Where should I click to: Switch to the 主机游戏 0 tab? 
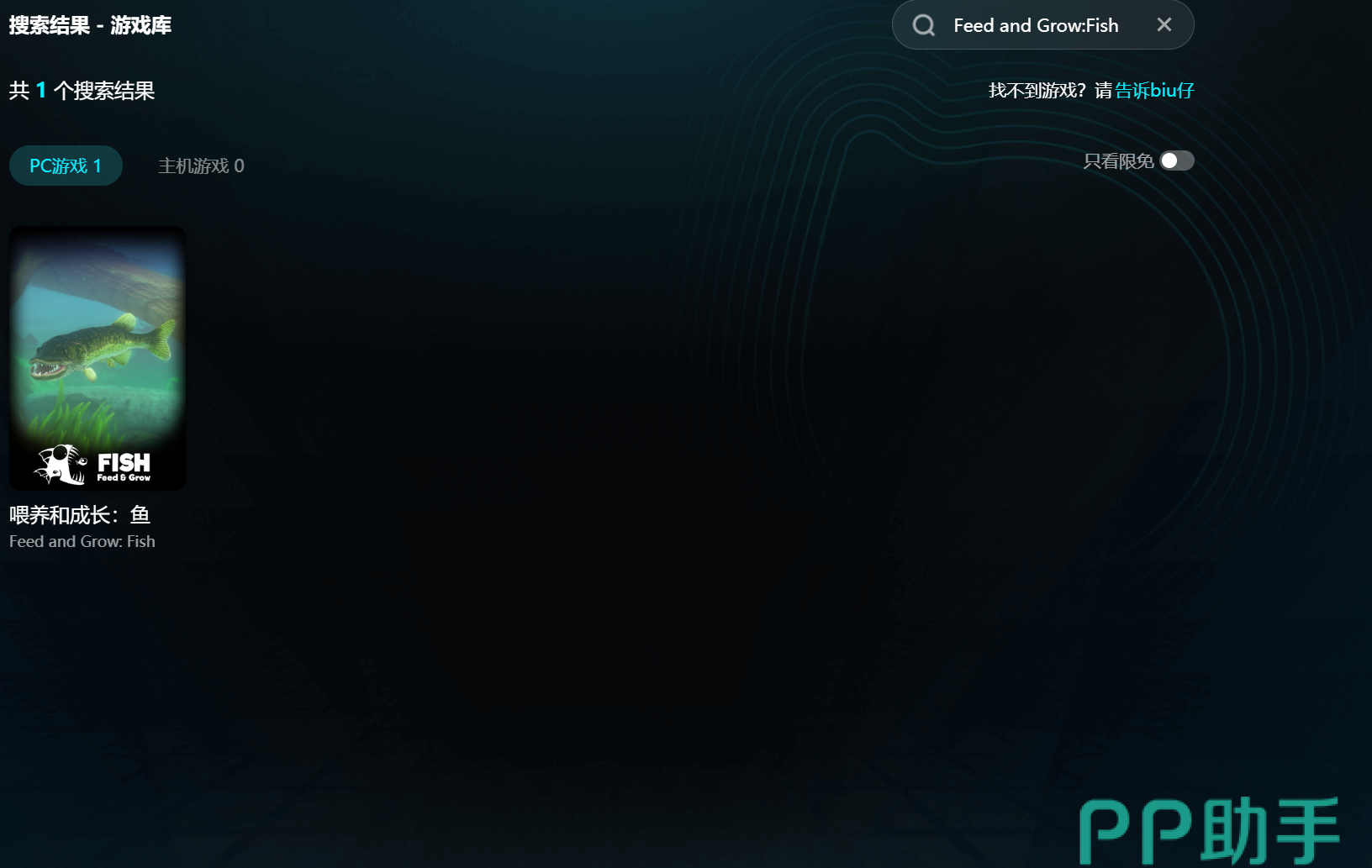click(201, 166)
